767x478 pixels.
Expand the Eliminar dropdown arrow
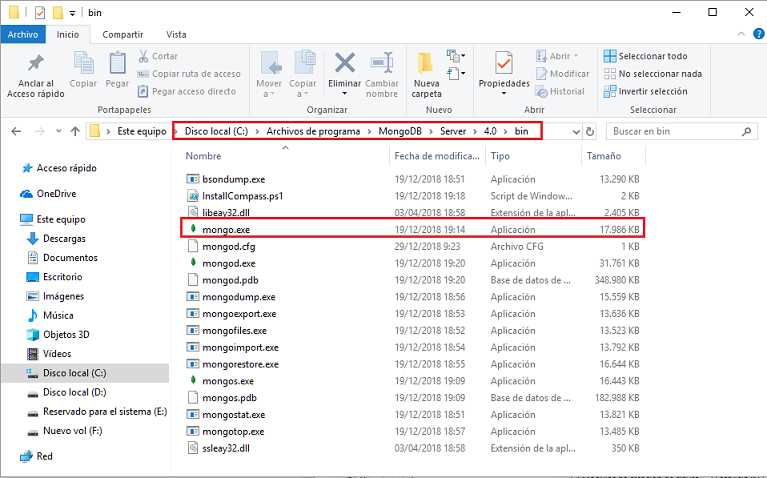click(x=344, y=93)
